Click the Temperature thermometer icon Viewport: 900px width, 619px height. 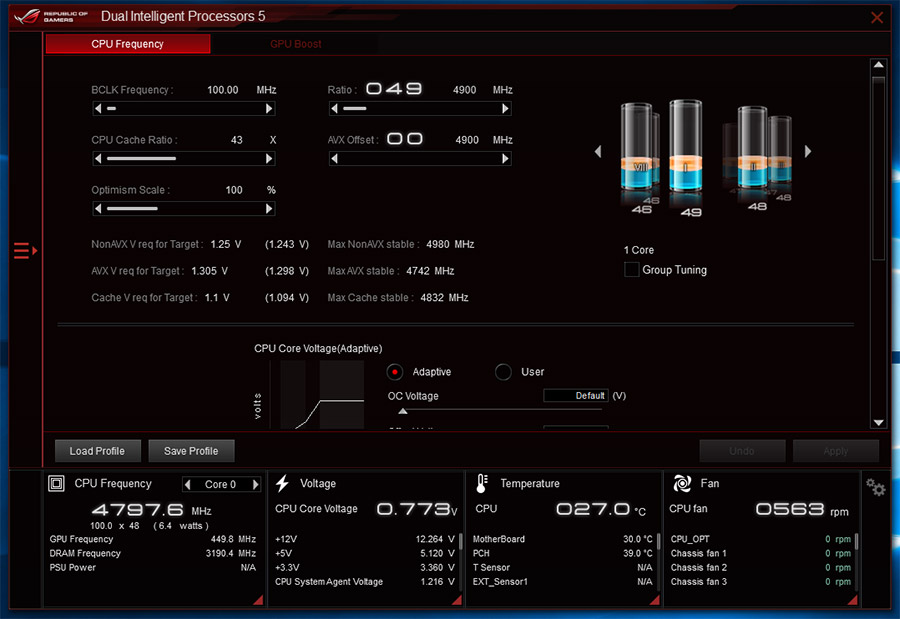[x=482, y=483]
